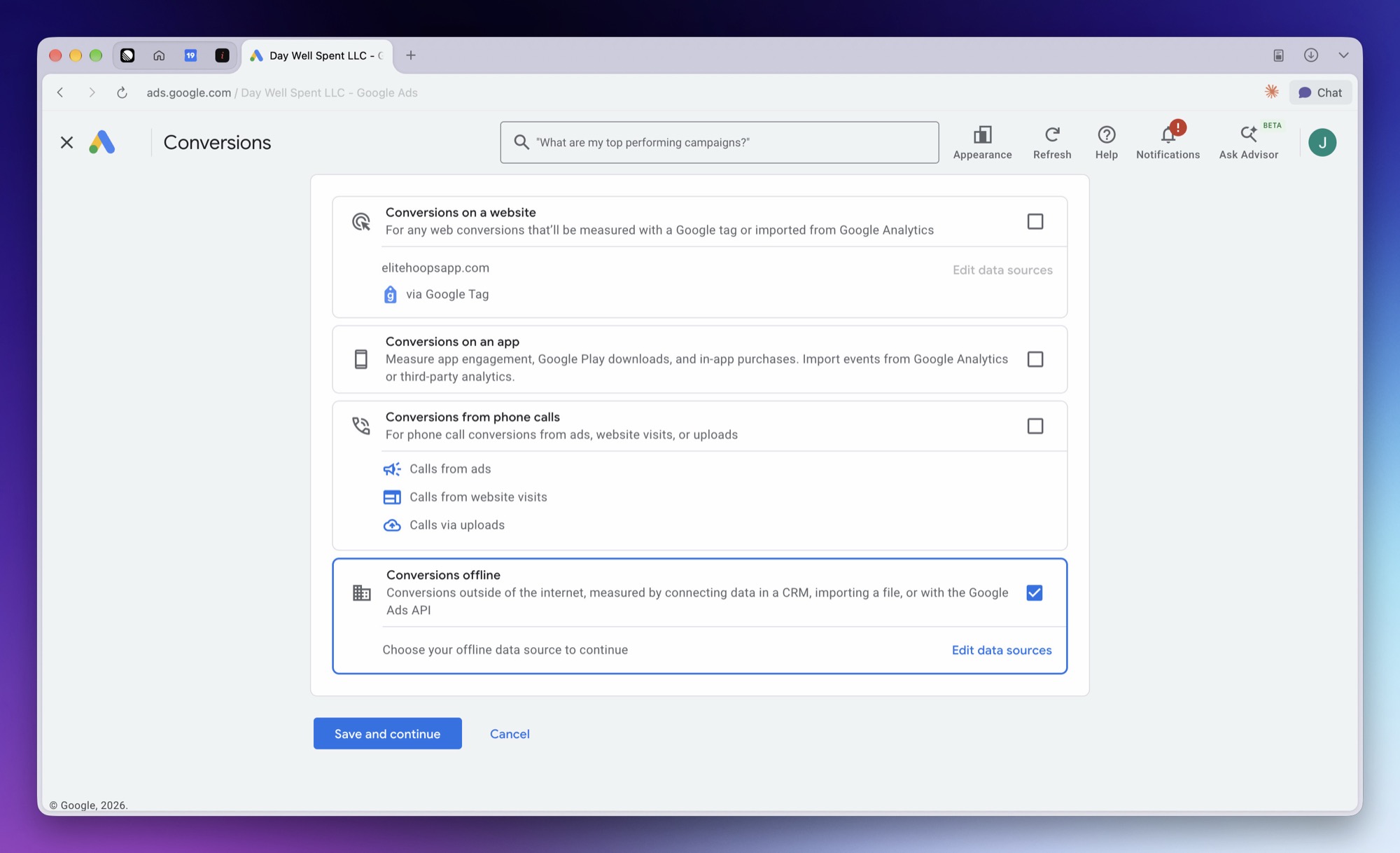Click Save and continue button

pyautogui.click(x=387, y=733)
